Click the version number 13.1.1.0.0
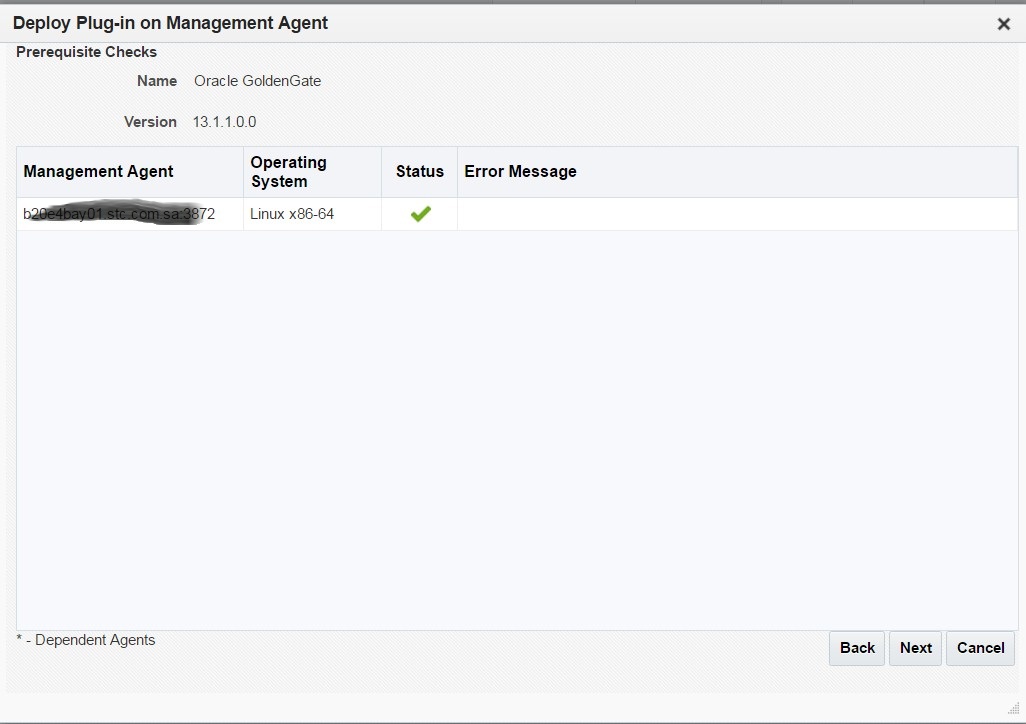1026x724 pixels. (x=224, y=122)
